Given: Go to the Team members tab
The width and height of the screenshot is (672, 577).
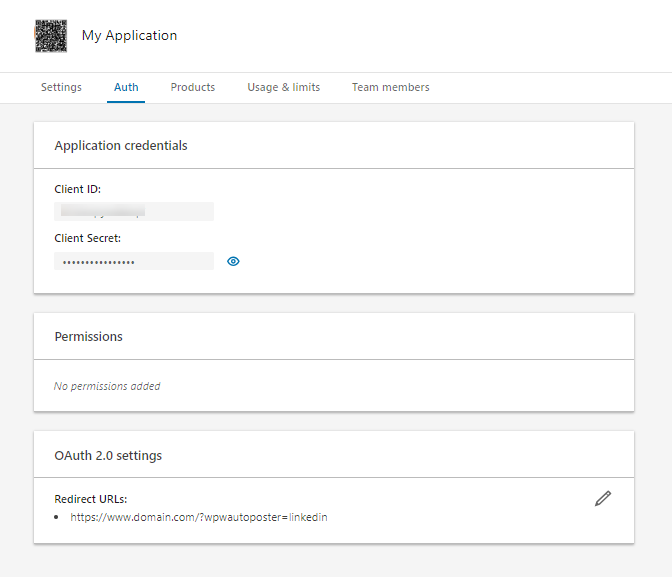Looking at the screenshot, I should [x=391, y=87].
